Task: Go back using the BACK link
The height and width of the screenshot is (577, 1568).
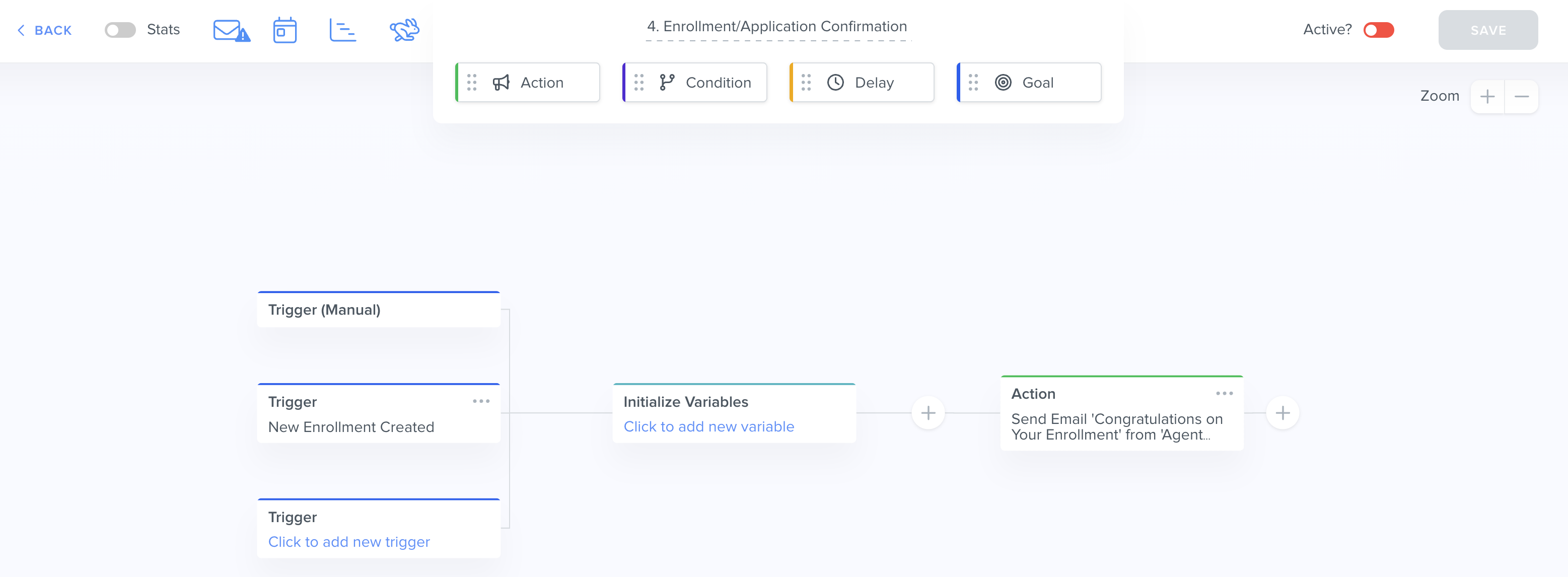Action: [45, 30]
